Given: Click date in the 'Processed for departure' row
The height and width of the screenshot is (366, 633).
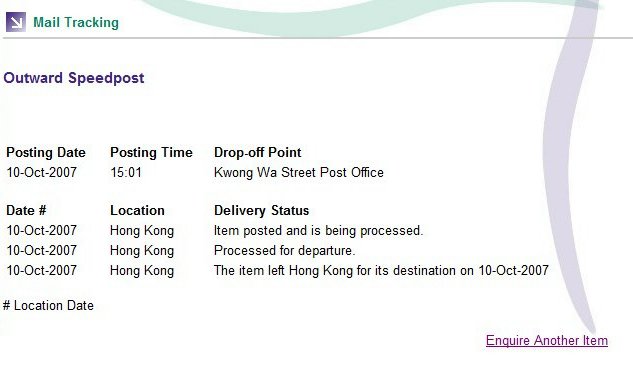Looking at the screenshot, I should coord(42,251).
